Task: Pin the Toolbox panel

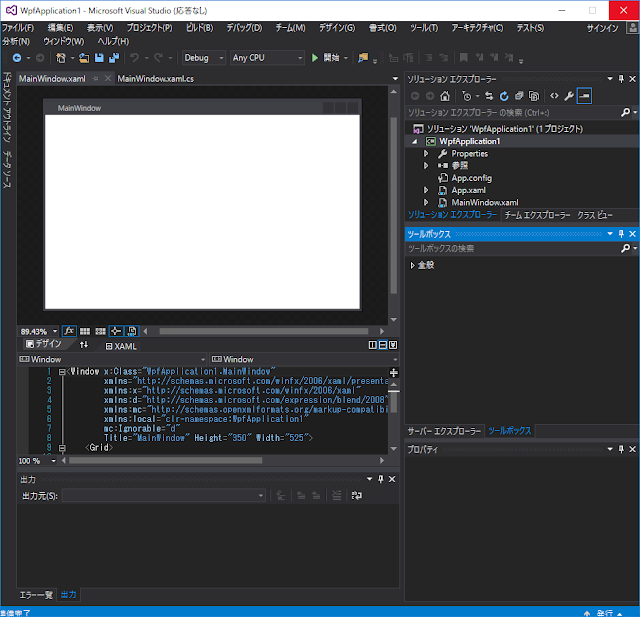Action: pos(621,234)
